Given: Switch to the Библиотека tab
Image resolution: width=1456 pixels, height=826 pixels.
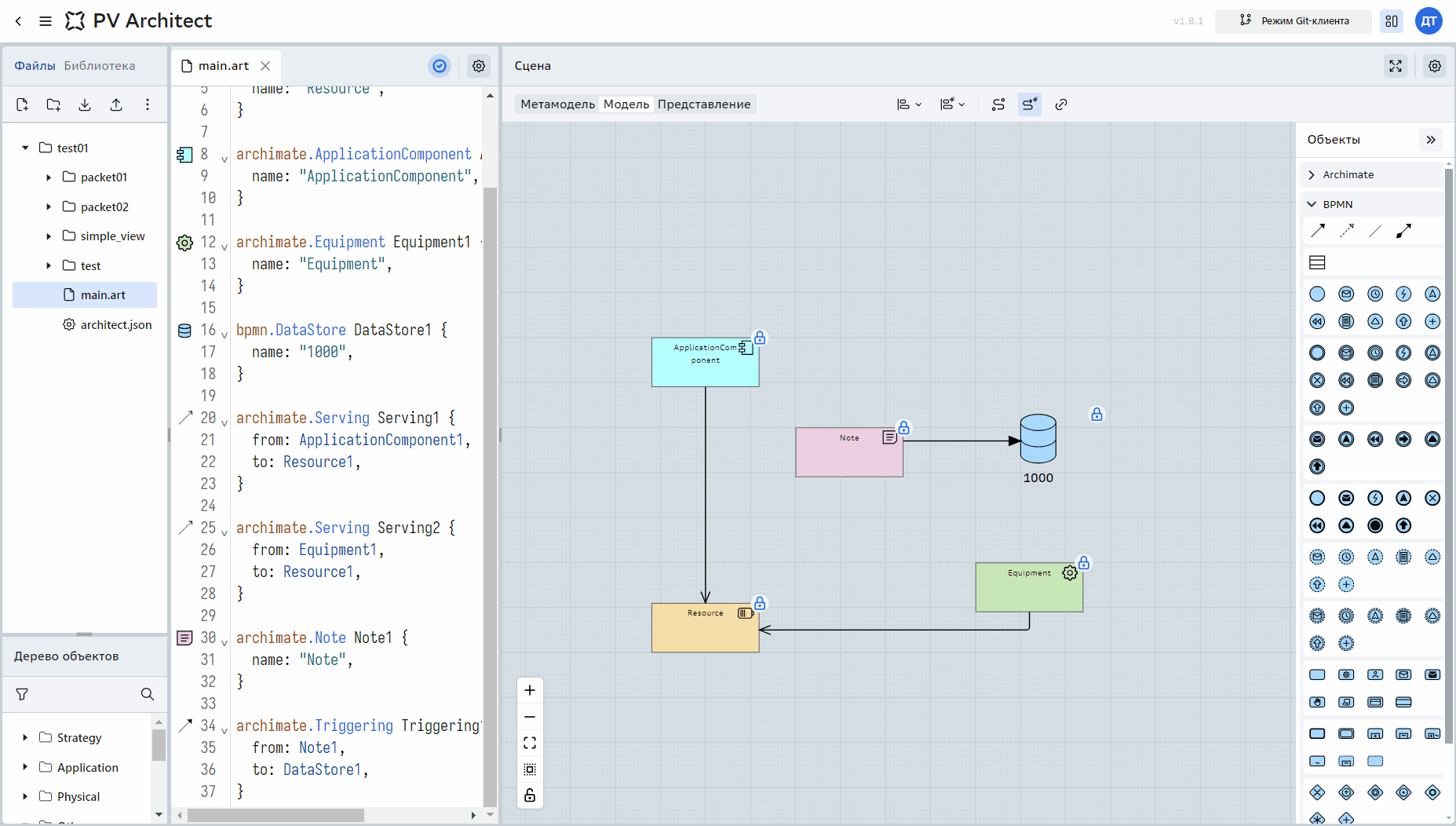Looking at the screenshot, I should (100, 66).
